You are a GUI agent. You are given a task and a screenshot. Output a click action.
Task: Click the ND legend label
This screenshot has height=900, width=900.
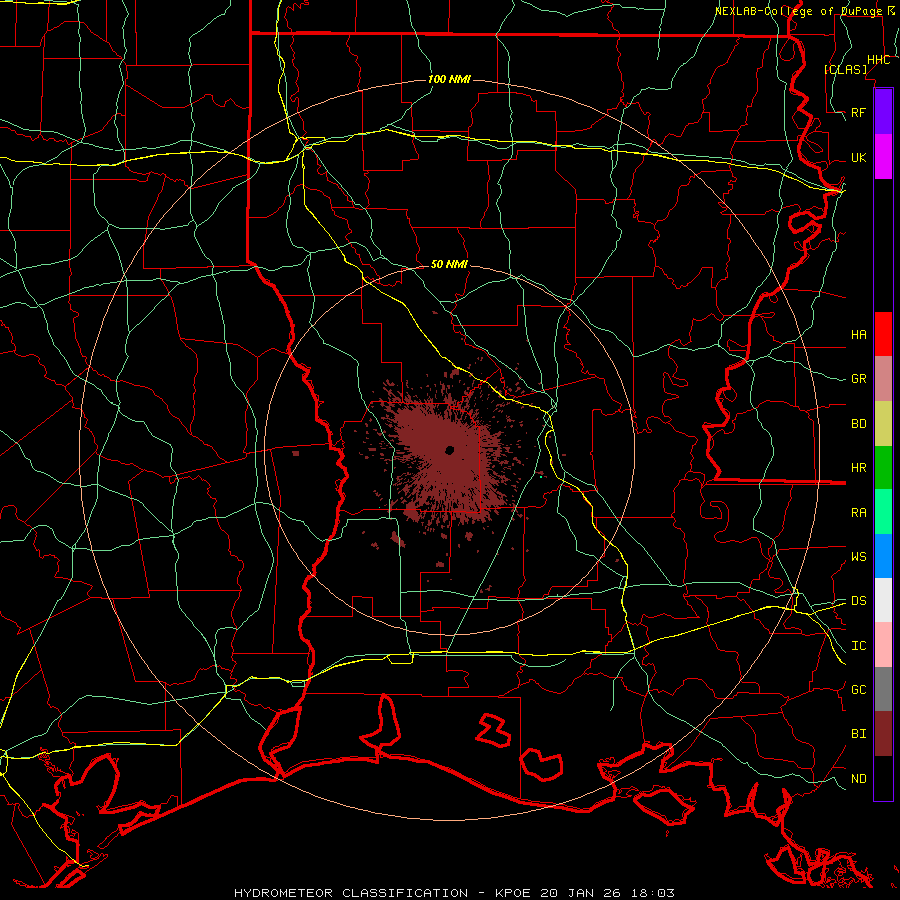[858, 779]
